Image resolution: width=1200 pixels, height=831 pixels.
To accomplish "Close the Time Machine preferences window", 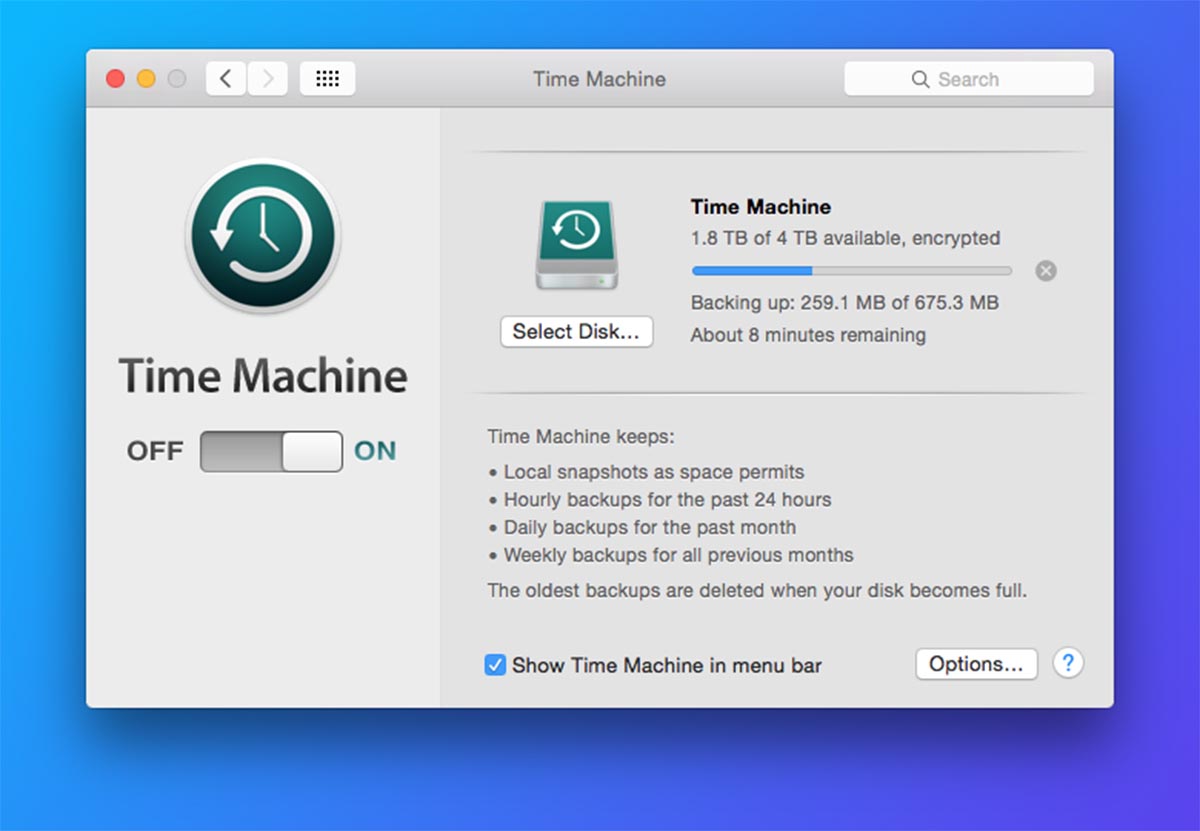I will click(115, 79).
